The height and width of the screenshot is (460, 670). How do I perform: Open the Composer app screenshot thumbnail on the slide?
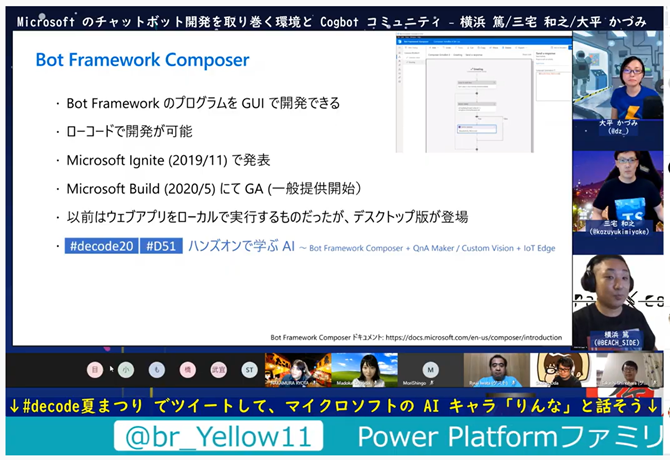[484, 93]
